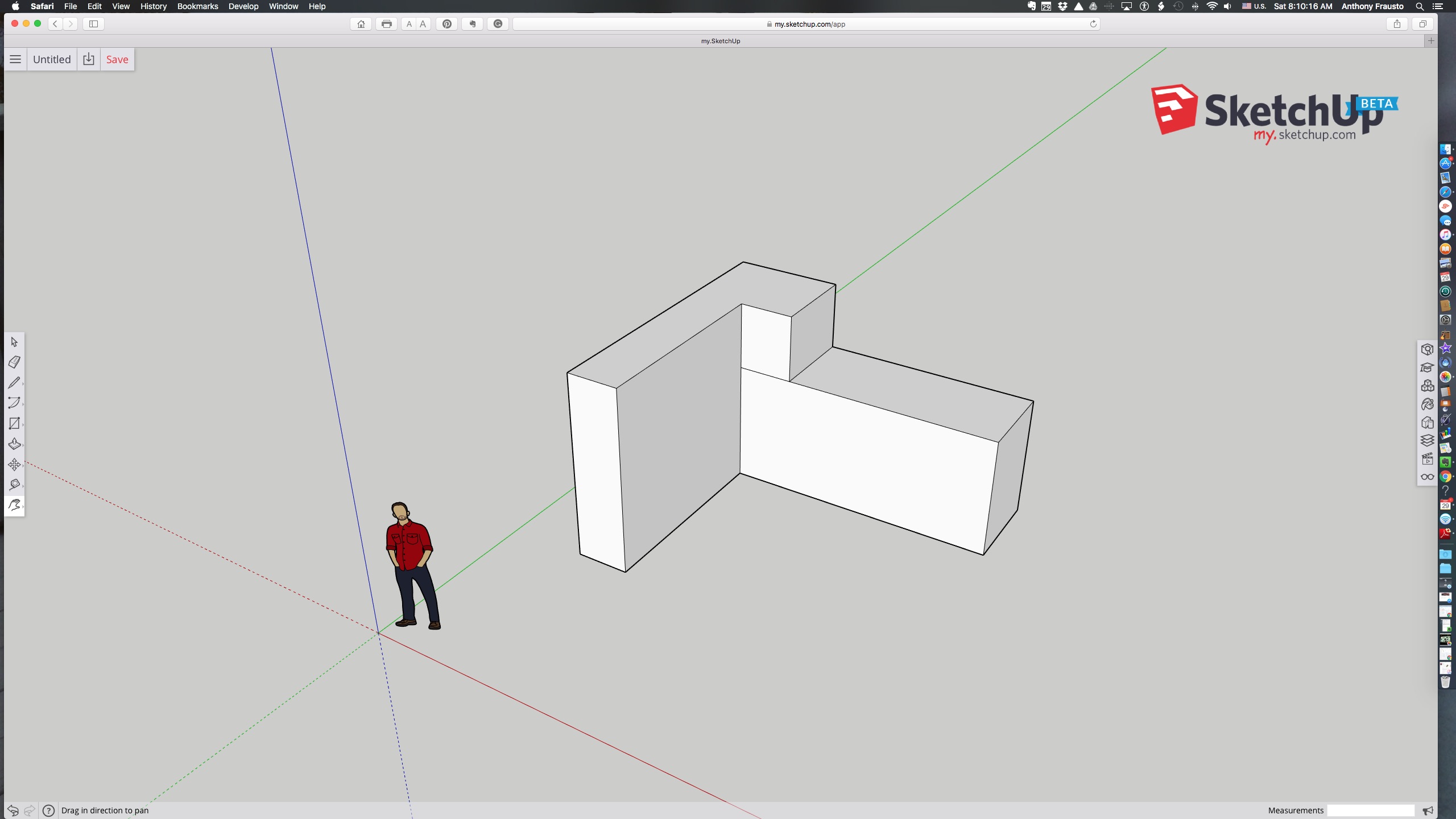This screenshot has width=1456, height=819.
Task: Select the Push/Pull tool
Action: point(15,443)
